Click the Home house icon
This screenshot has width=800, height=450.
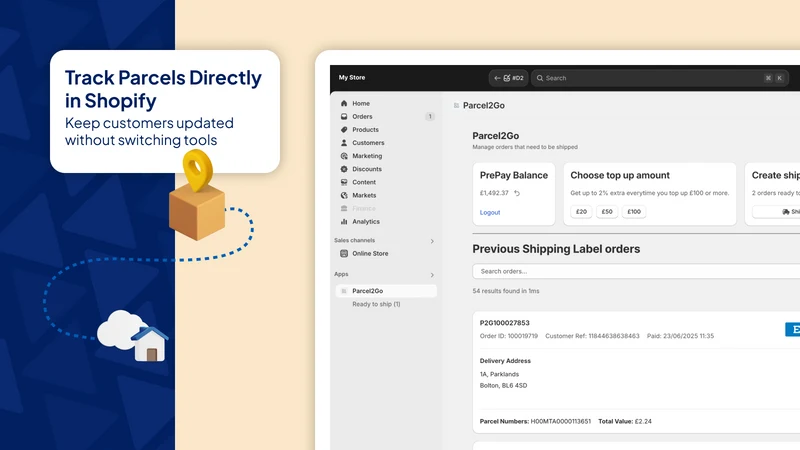[344, 103]
